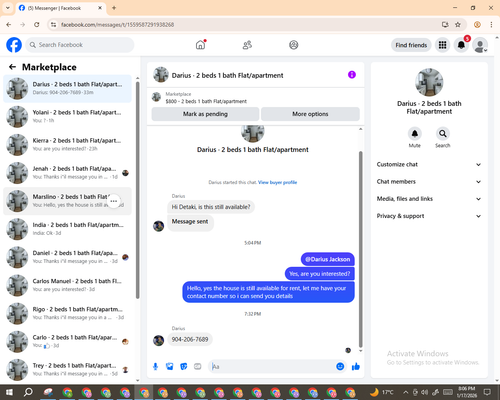500x400 pixels.
Task: View site information icon in address bar
Action: [x=53, y=25]
